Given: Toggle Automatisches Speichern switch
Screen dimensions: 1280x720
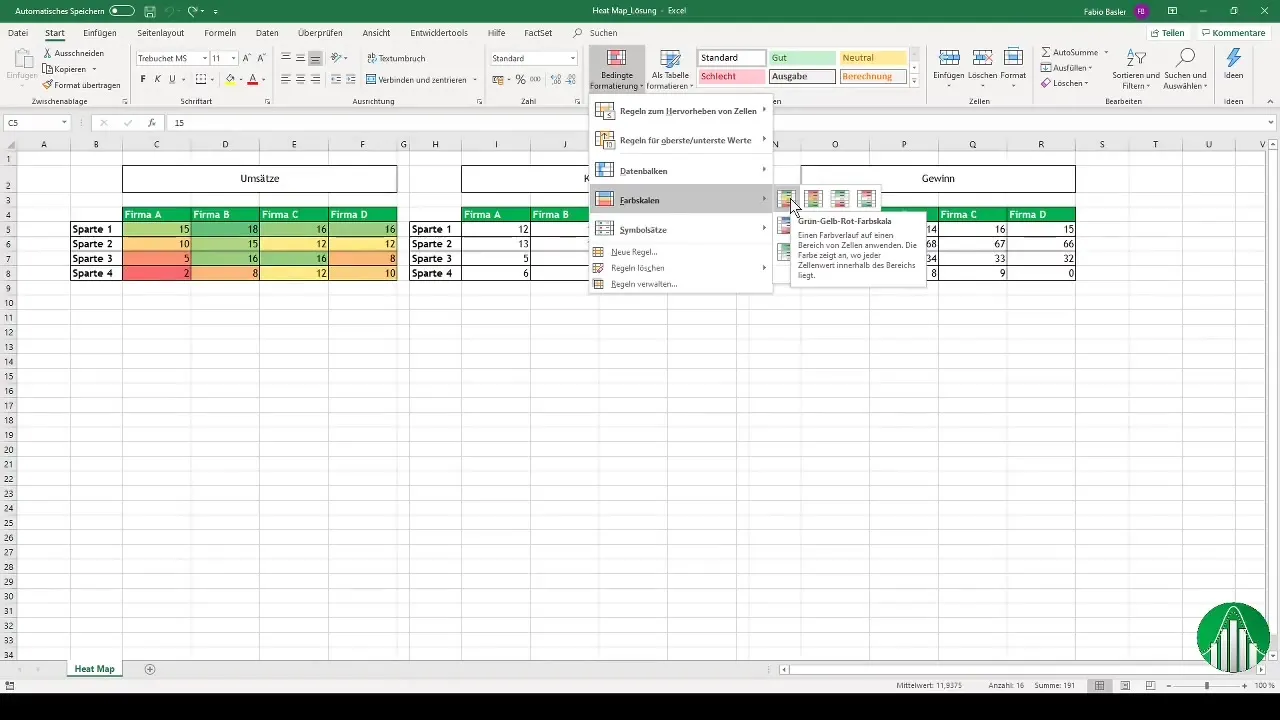Looking at the screenshot, I should (x=122, y=10).
